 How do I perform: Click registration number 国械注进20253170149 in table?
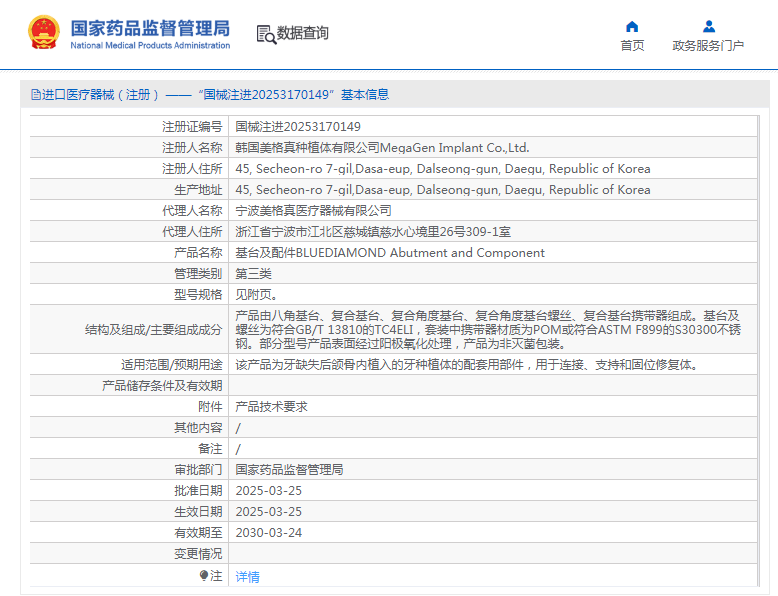(298, 127)
